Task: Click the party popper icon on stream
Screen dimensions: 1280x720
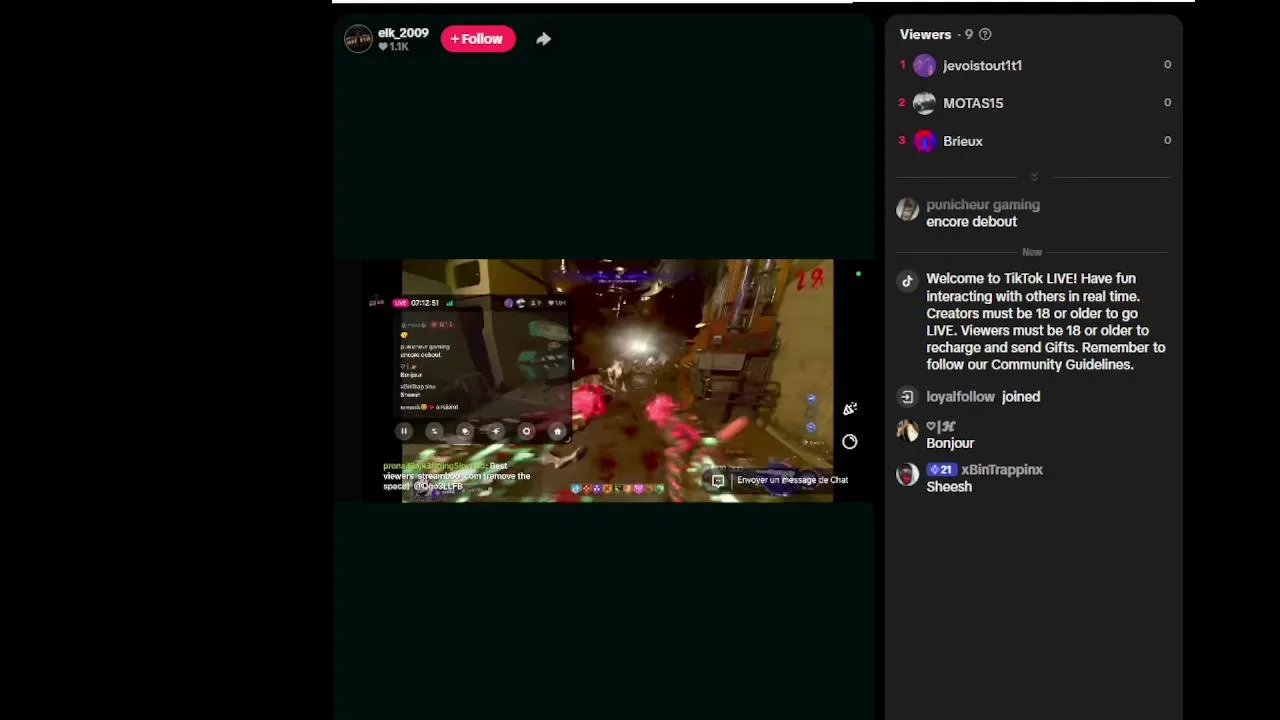Action: pyautogui.click(x=849, y=409)
